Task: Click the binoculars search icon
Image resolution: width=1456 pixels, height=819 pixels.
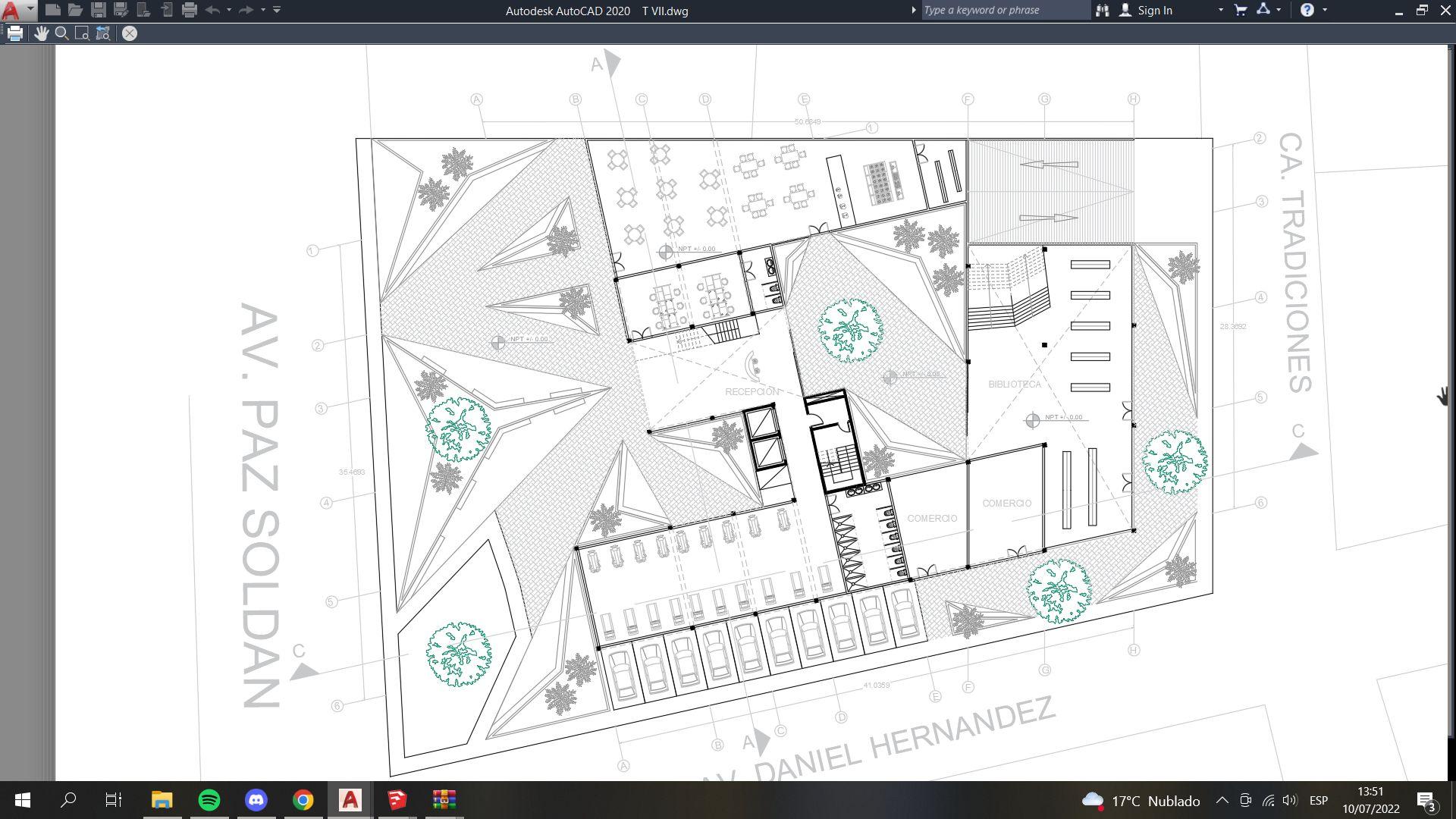Action: 1102,11
